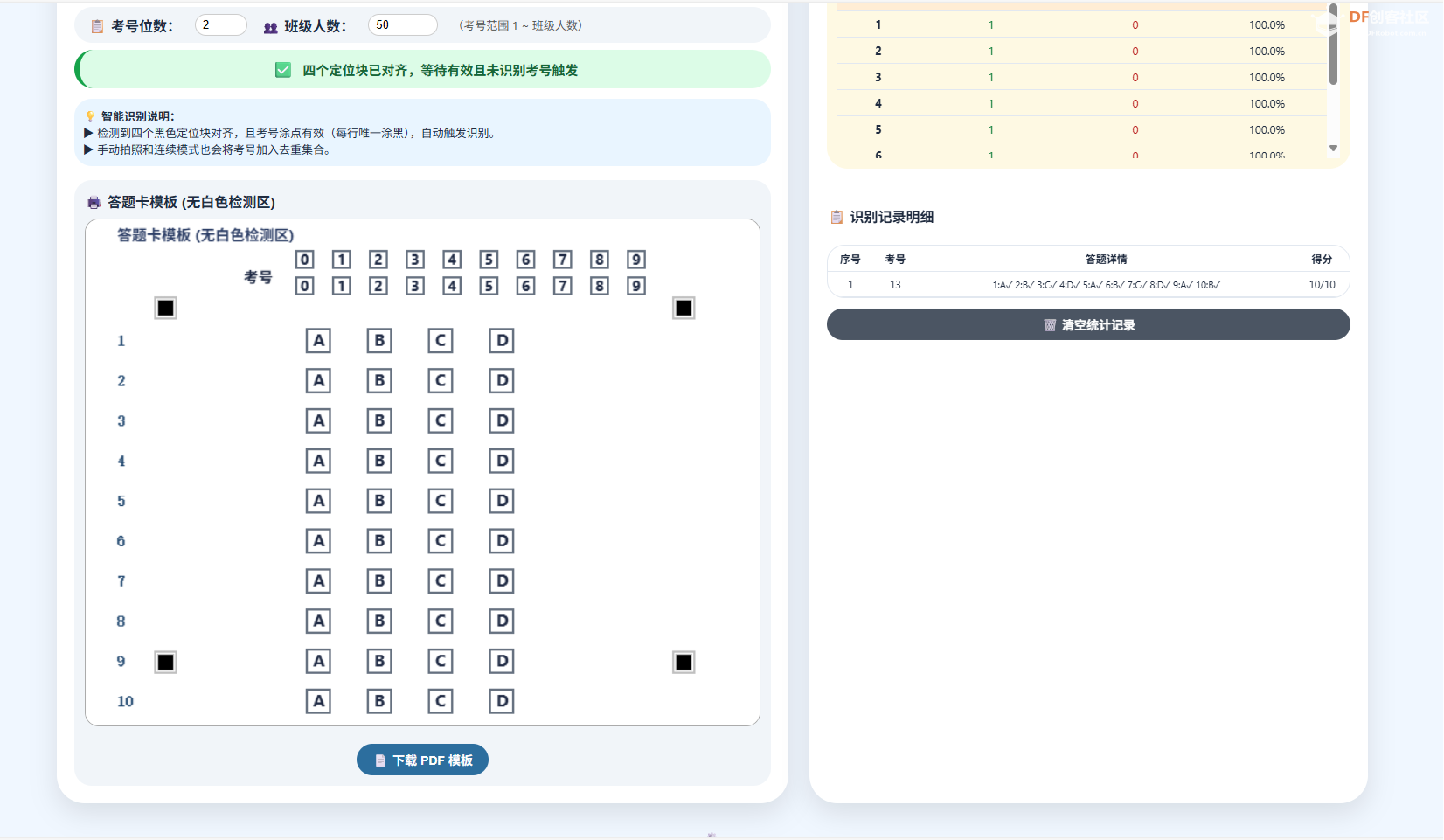Click the green checkmark icon in status banner
Image resolution: width=1444 pixels, height=840 pixels.
point(283,70)
